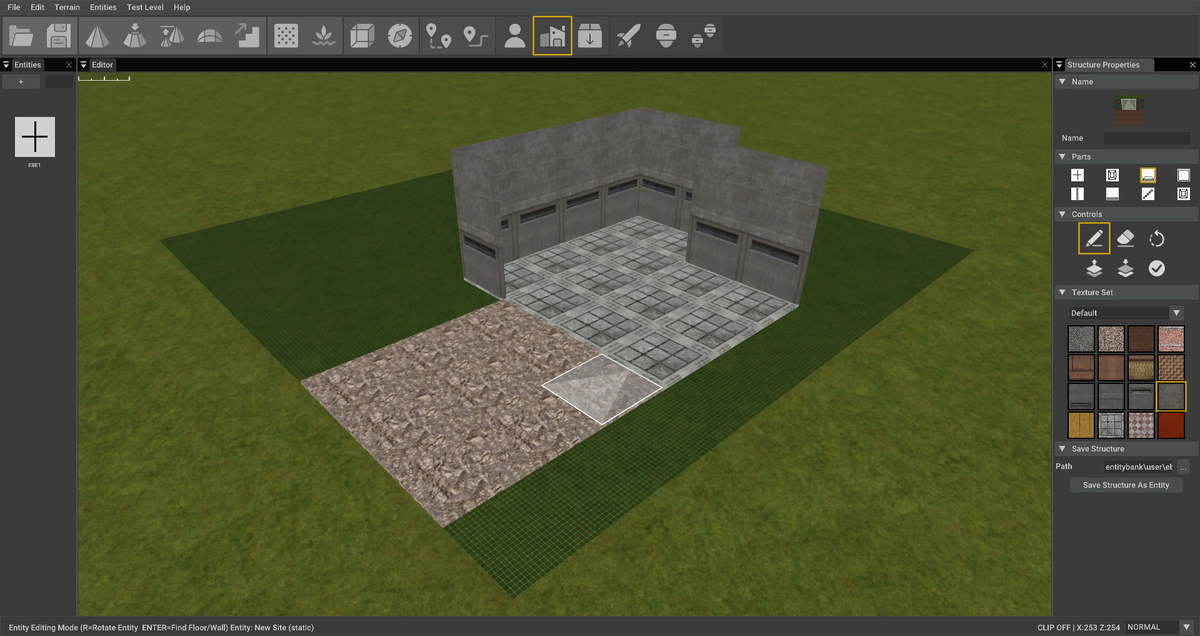Screen dimensions: 1200x636
Task: Select the red brick texture swatch
Action: [x=1171, y=338]
